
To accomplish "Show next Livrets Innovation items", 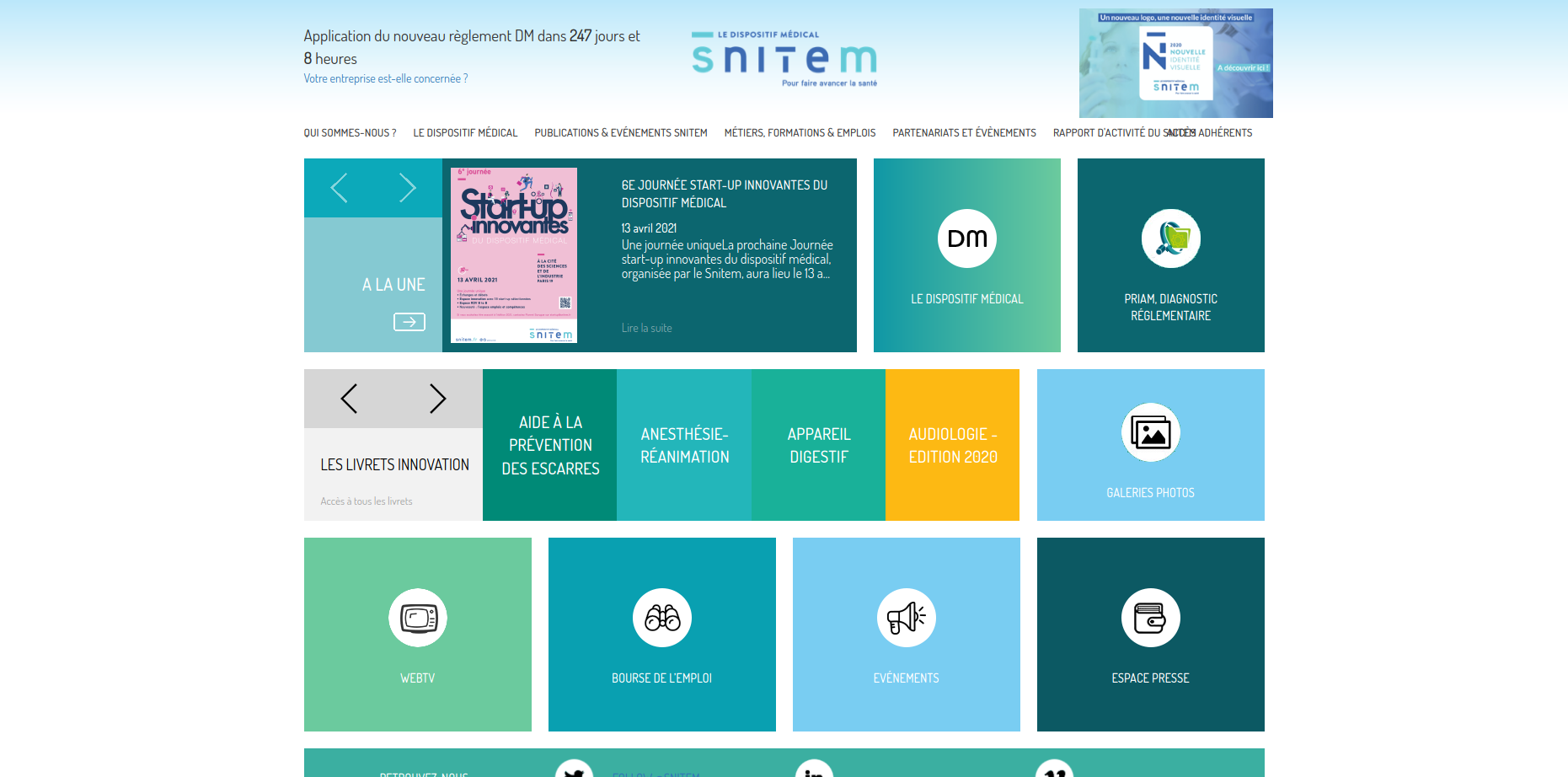I will (x=437, y=399).
